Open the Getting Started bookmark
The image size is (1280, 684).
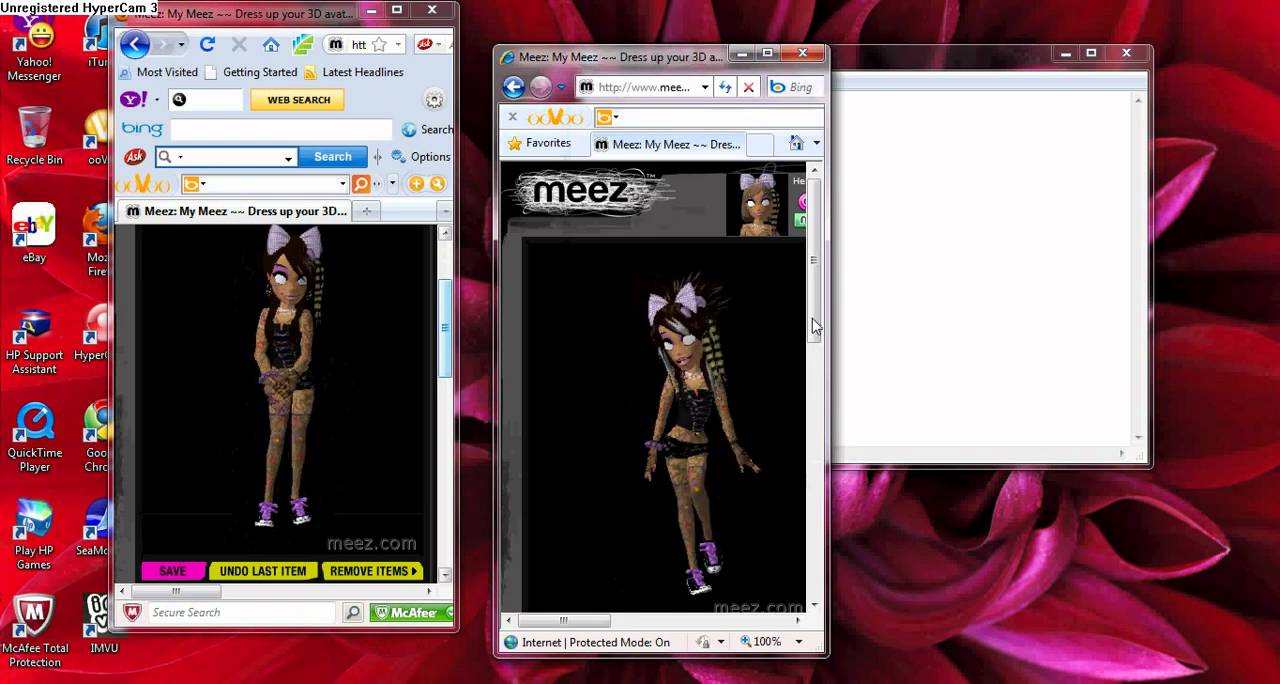(251, 72)
